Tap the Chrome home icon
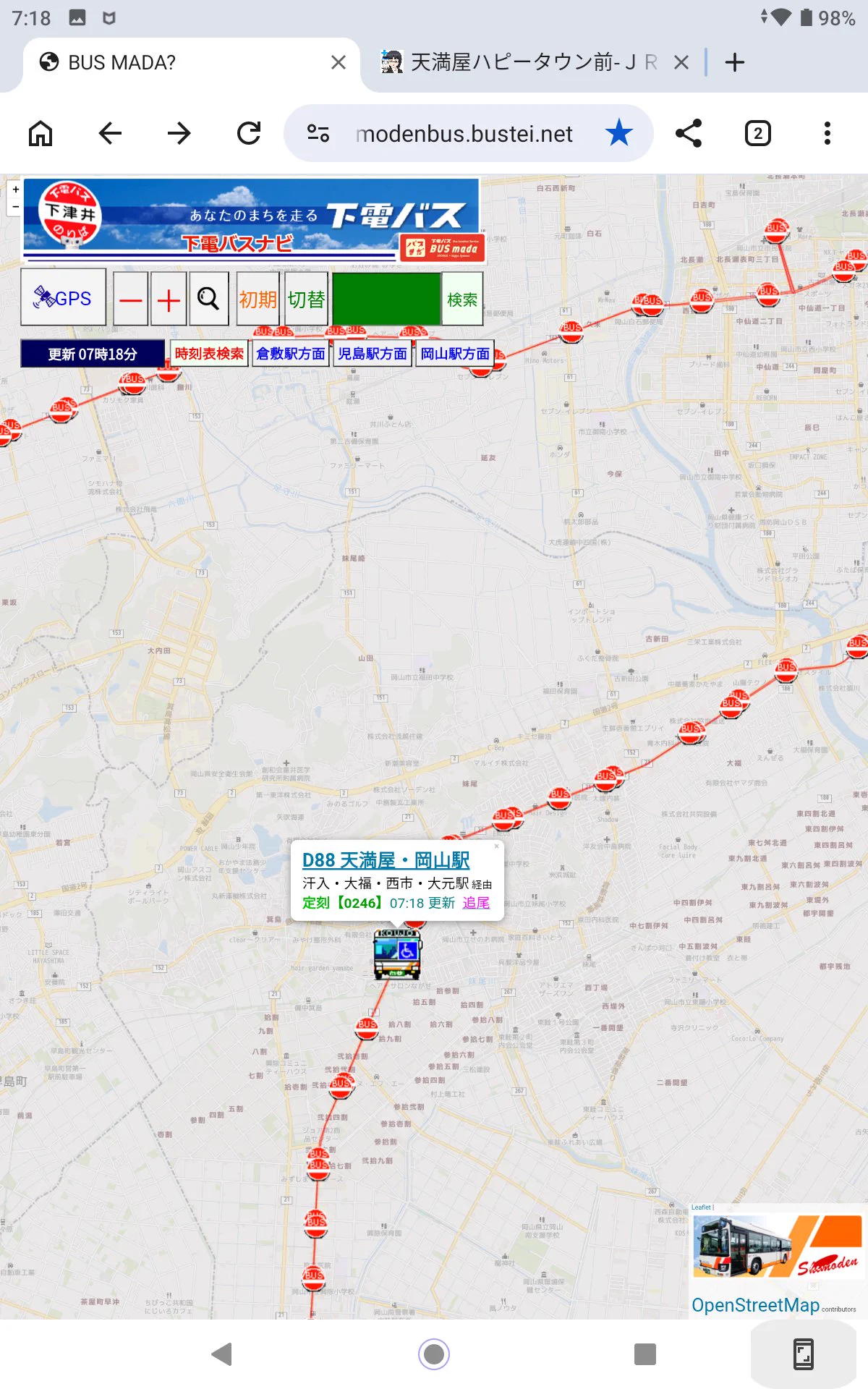This screenshot has height=1389, width=868. click(x=41, y=133)
